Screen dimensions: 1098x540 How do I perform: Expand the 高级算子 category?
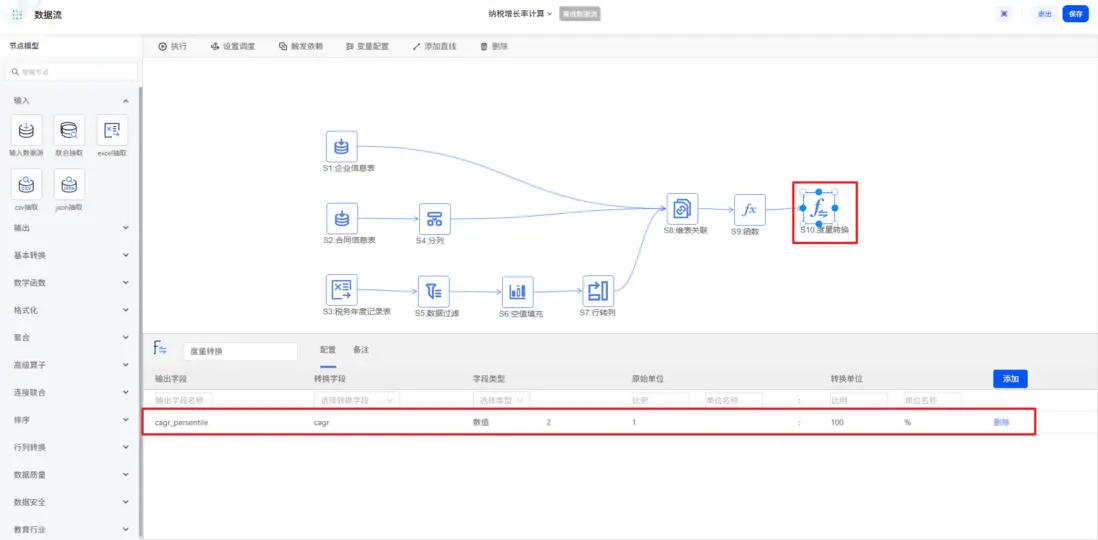click(125, 365)
